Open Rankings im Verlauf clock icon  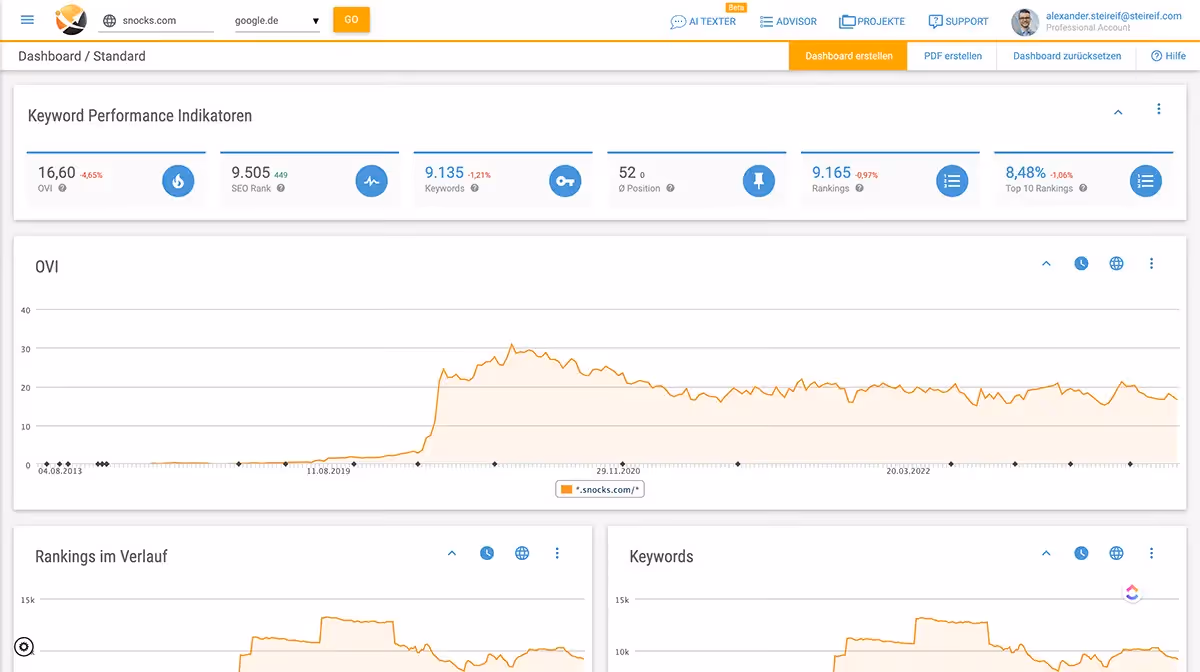point(487,553)
